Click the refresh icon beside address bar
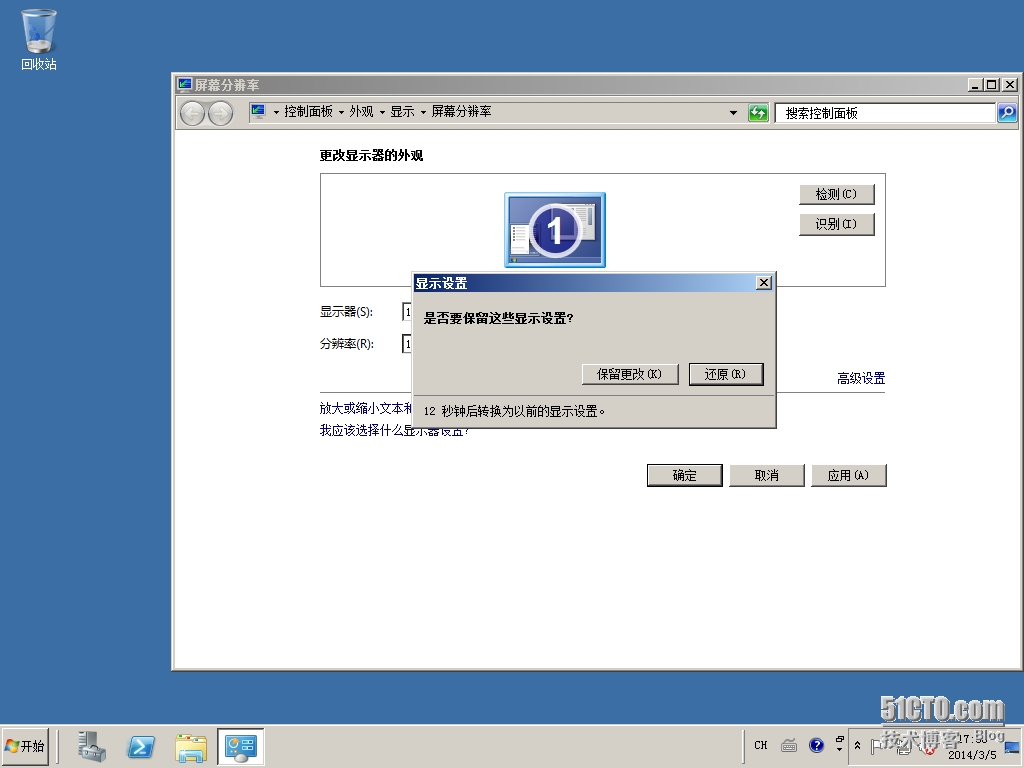 (x=758, y=113)
